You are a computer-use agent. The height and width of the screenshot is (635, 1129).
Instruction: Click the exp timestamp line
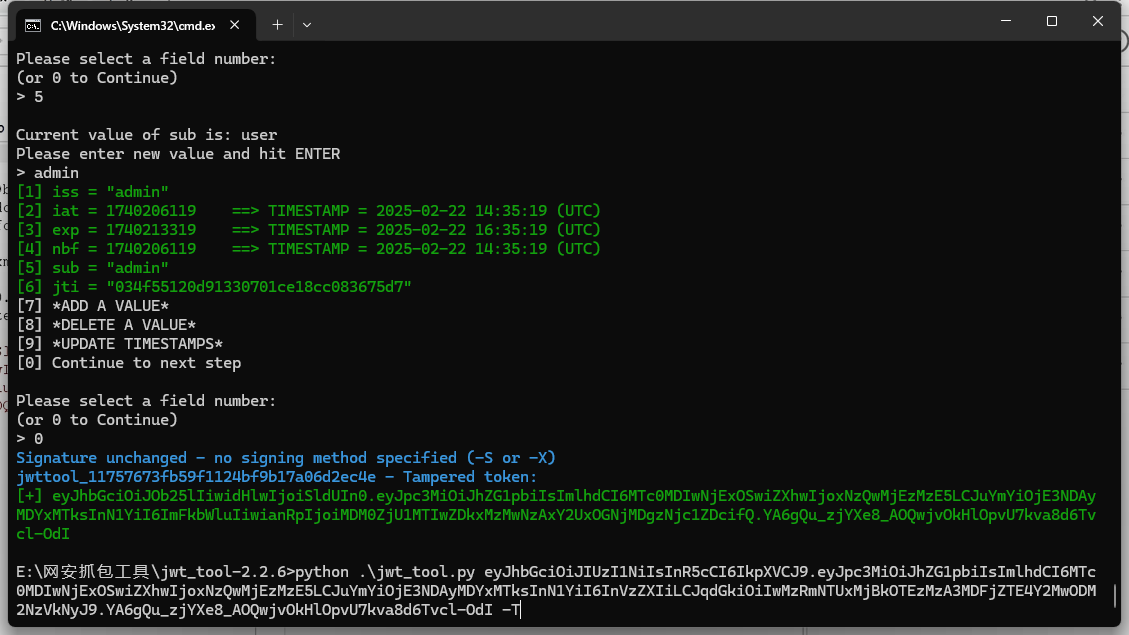(308, 230)
